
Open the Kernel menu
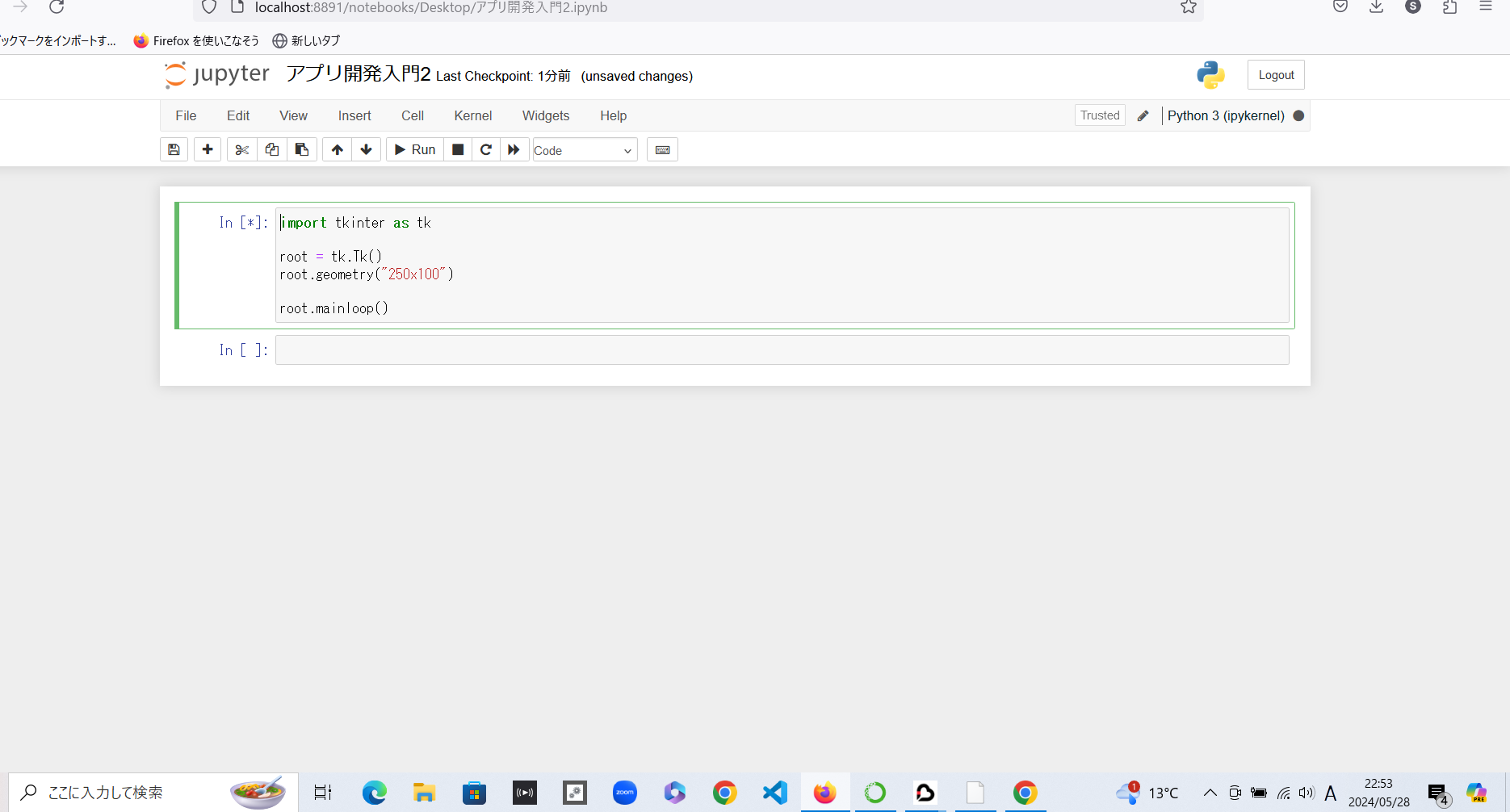pos(473,115)
